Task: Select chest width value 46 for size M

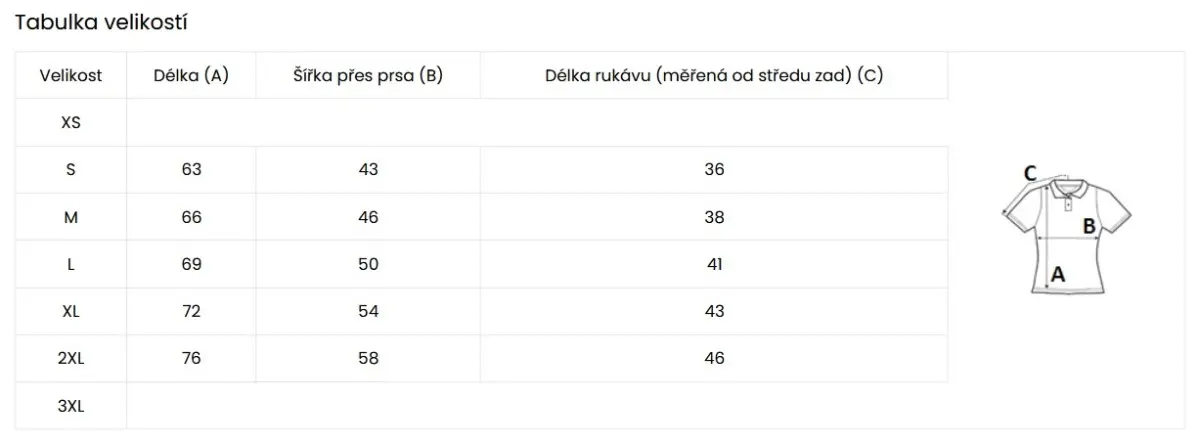Action: pyautogui.click(x=368, y=217)
